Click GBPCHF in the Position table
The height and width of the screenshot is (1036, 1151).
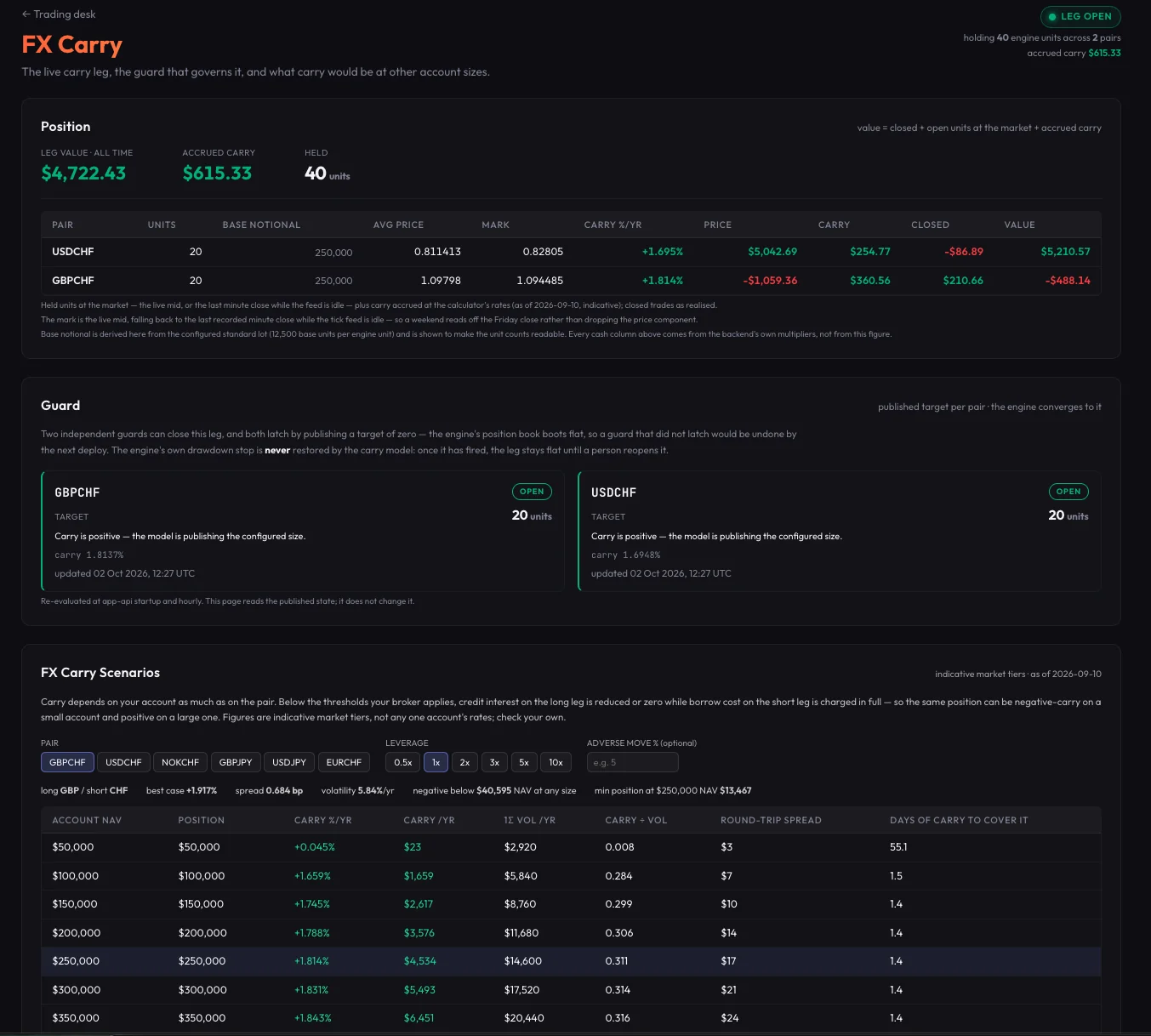pos(73,281)
